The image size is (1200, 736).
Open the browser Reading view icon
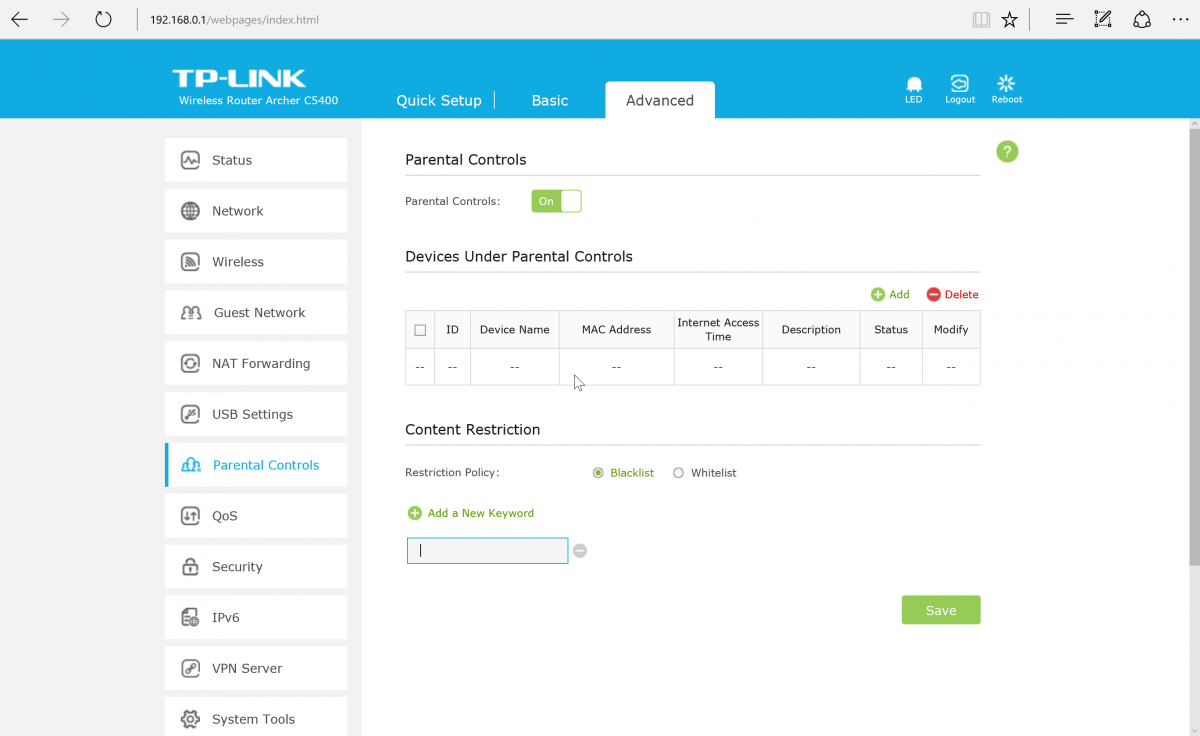(981, 20)
